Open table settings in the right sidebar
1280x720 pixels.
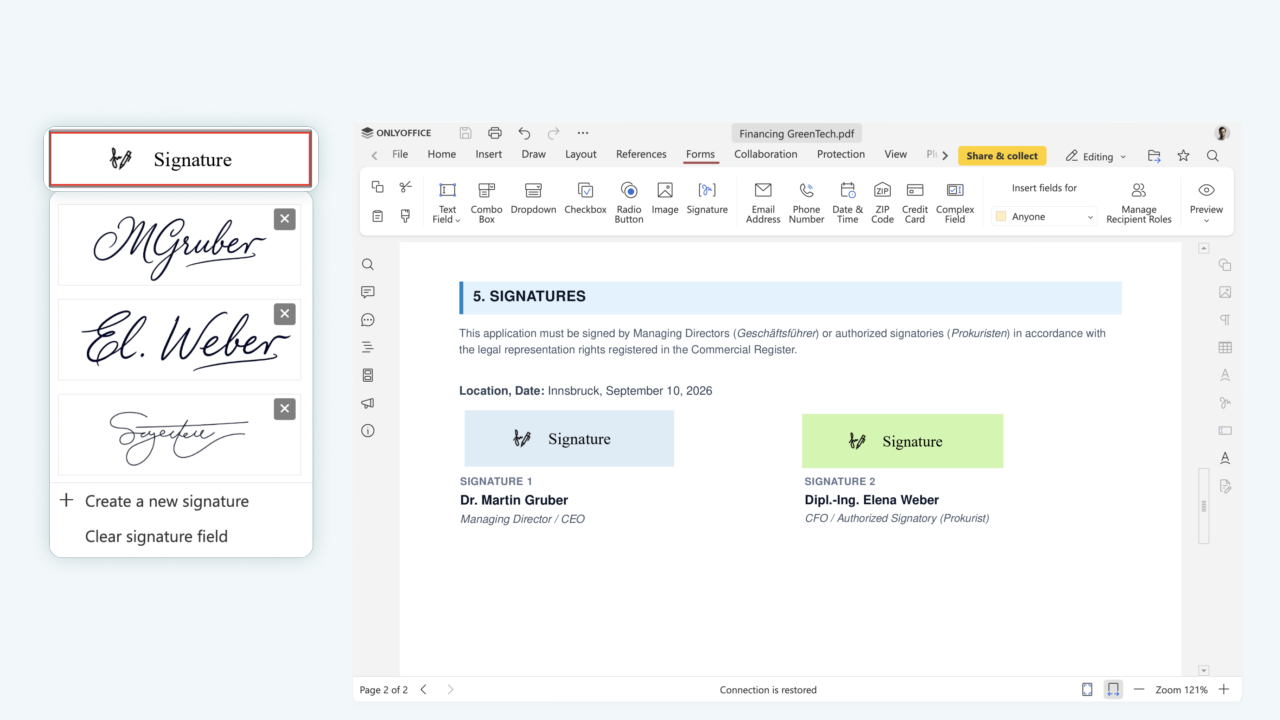click(x=1225, y=347)
